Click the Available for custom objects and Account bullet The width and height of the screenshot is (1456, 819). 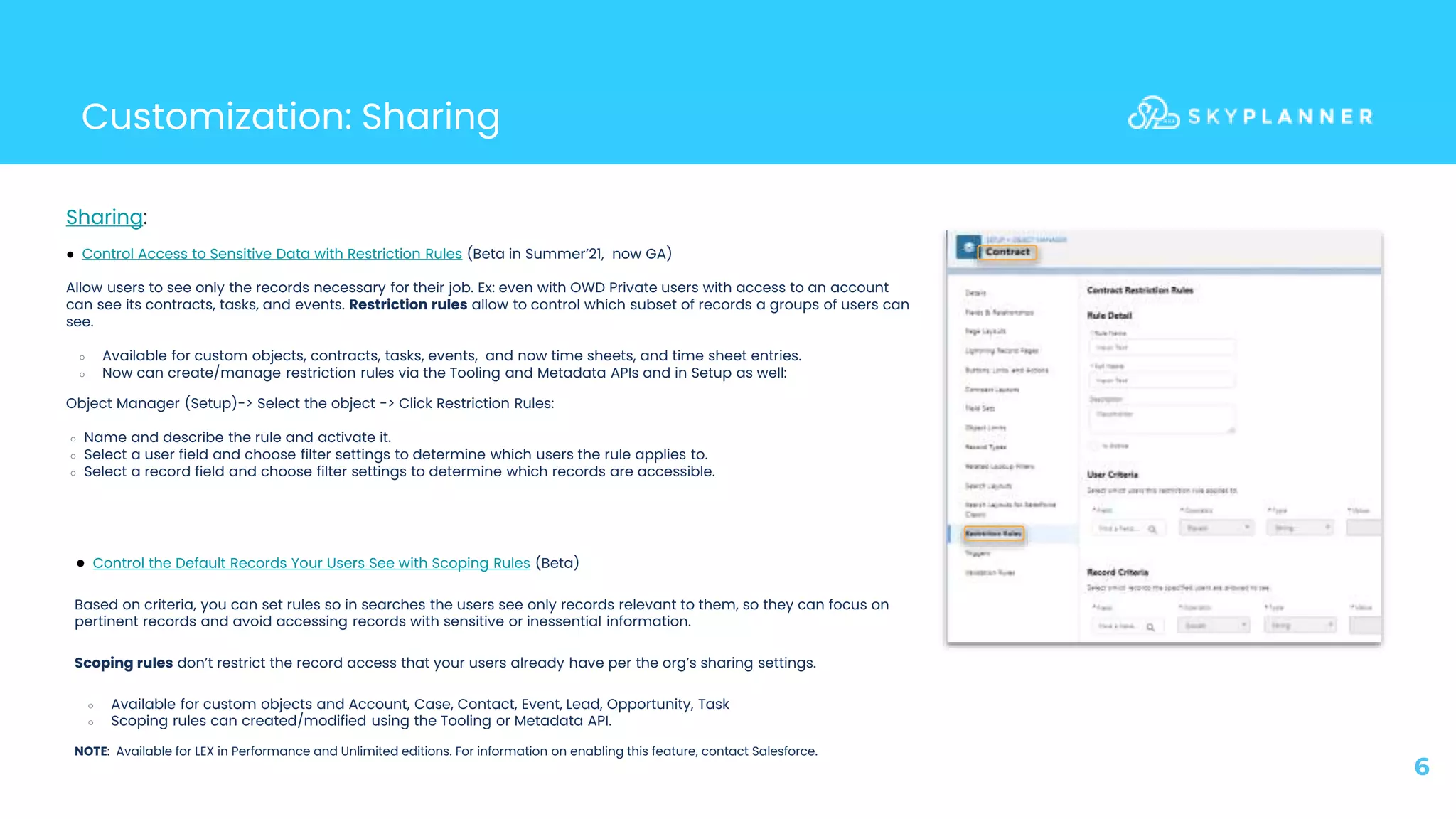point(420,705)
